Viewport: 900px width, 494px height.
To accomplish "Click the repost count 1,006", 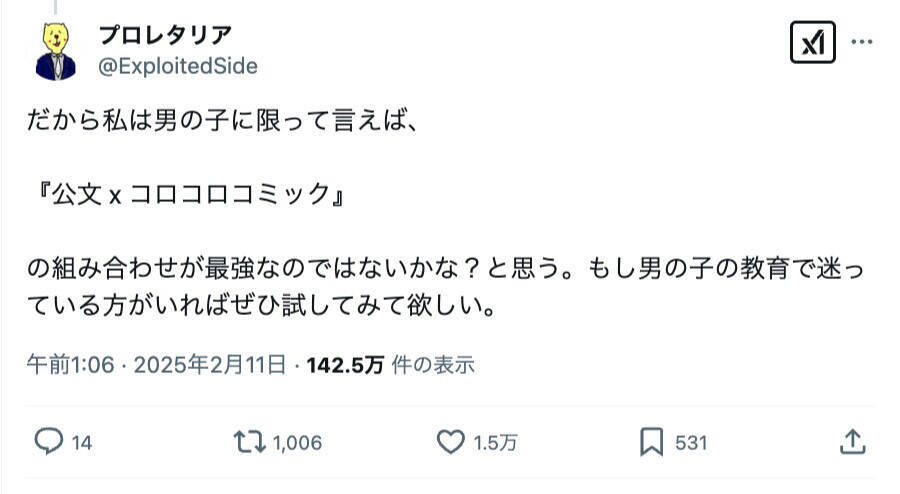I will pyautogui.click(x=296, y=442).
